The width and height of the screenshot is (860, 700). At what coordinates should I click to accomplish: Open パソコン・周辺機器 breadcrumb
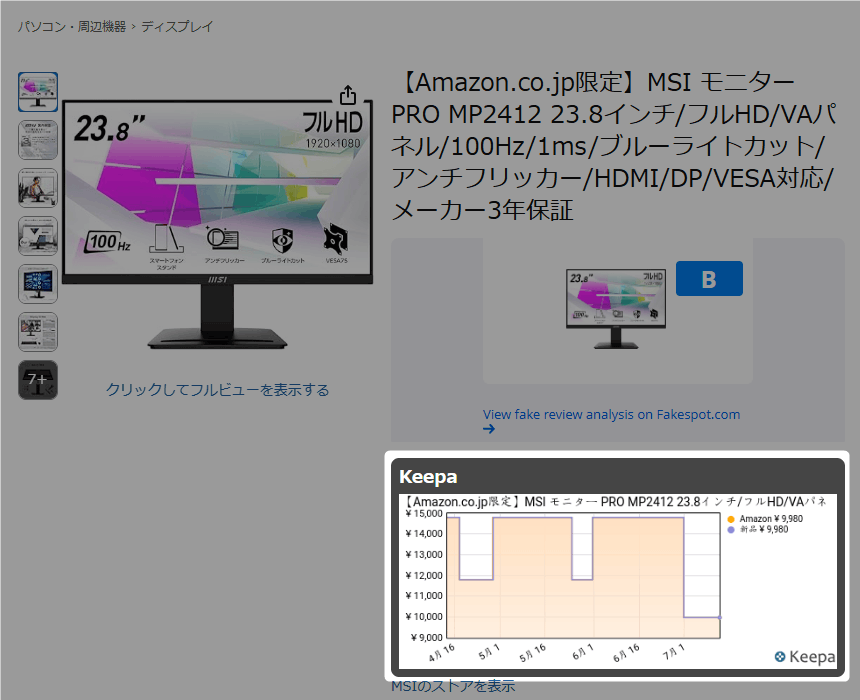click(72, 26)
